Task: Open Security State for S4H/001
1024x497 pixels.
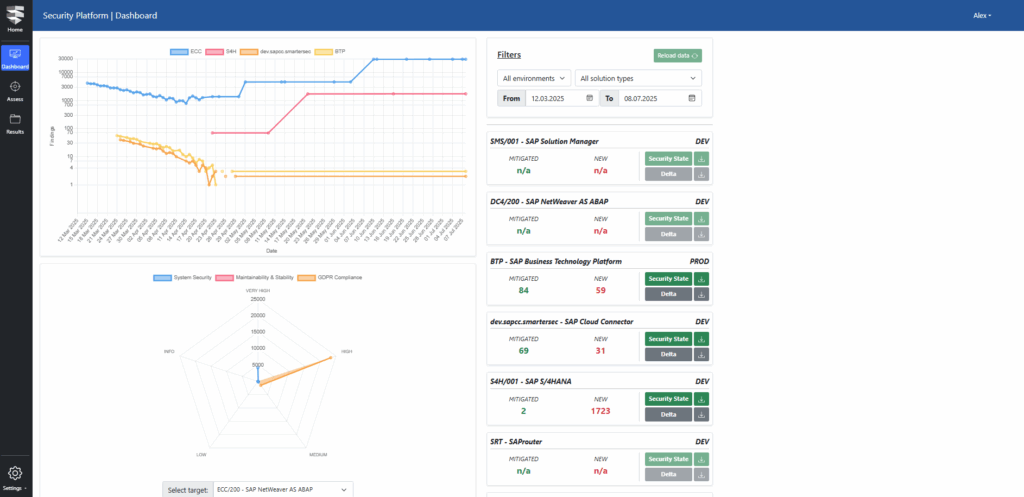Action: pos(668,399)
